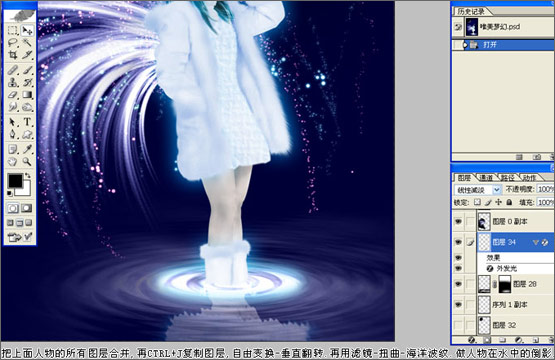
Task: Expand the 打开 history state arrow
Action: point(466,45)
